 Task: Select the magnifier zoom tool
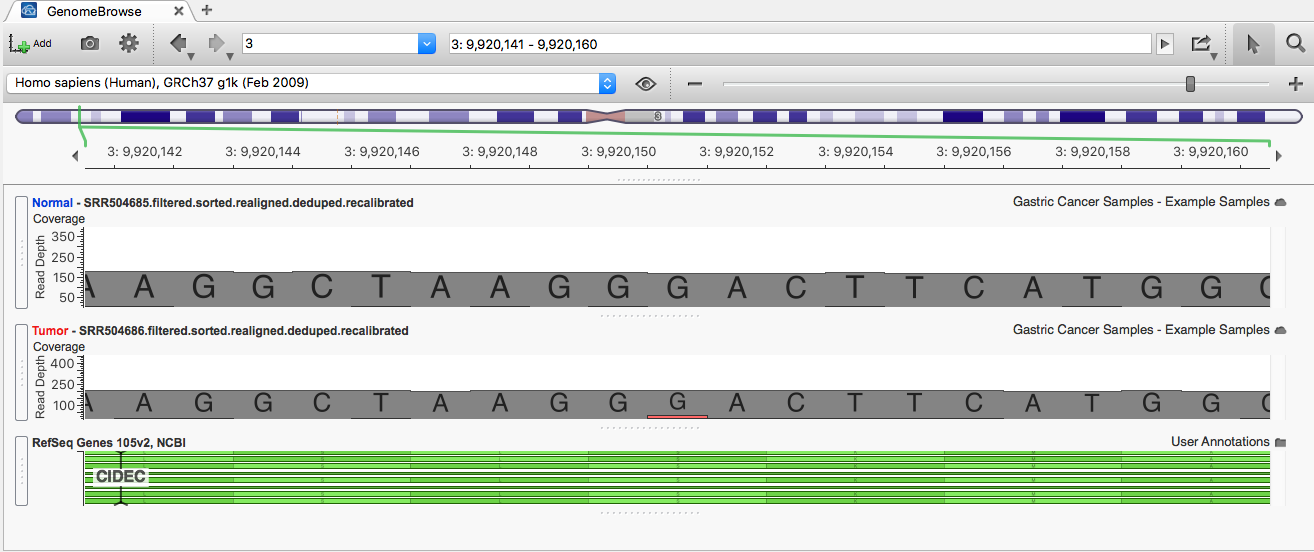tap(1295, 44)
